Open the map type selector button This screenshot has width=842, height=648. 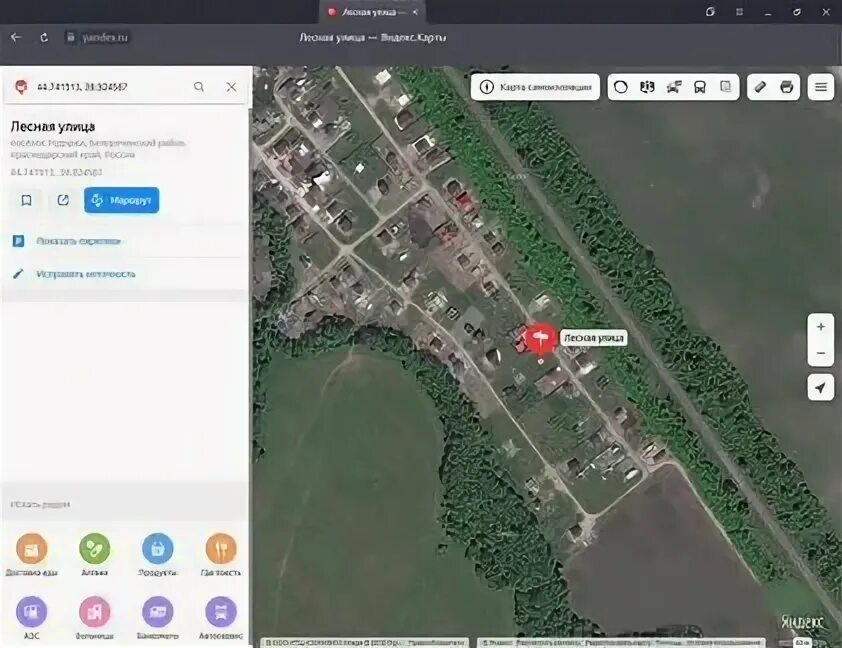tap(535, 87)
